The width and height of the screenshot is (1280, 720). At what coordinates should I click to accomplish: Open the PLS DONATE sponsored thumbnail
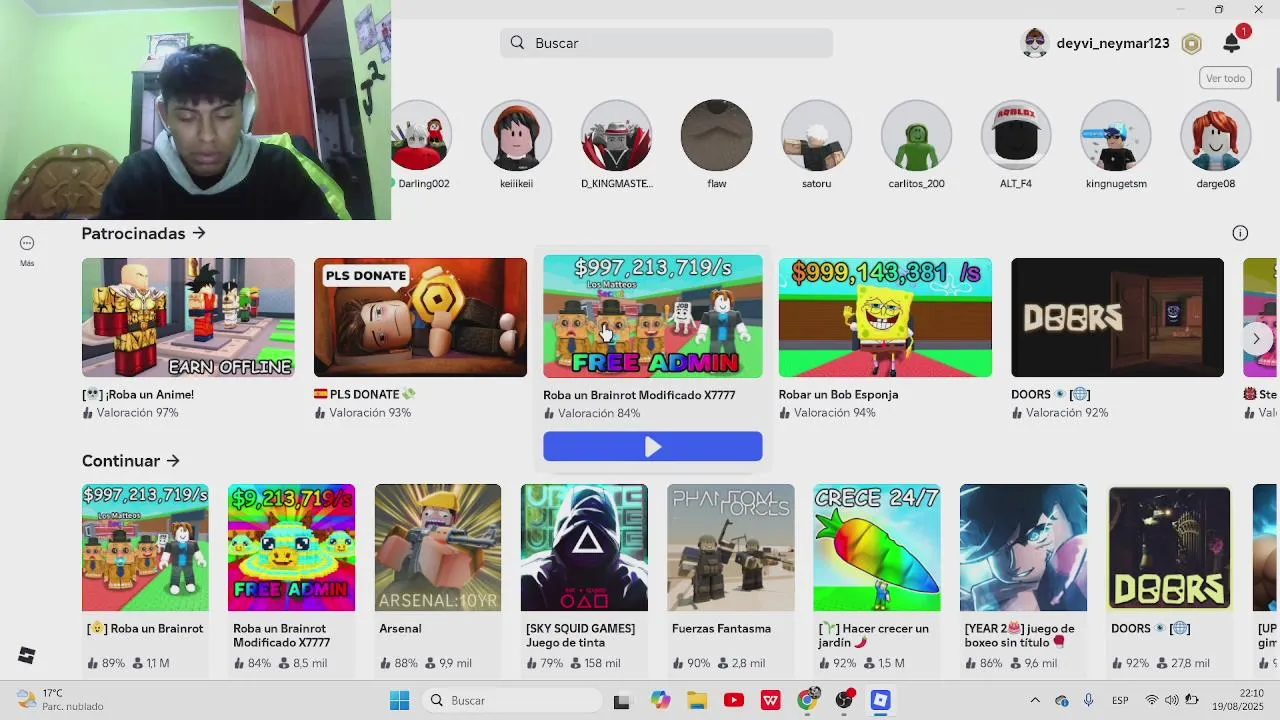pos(420,317)
